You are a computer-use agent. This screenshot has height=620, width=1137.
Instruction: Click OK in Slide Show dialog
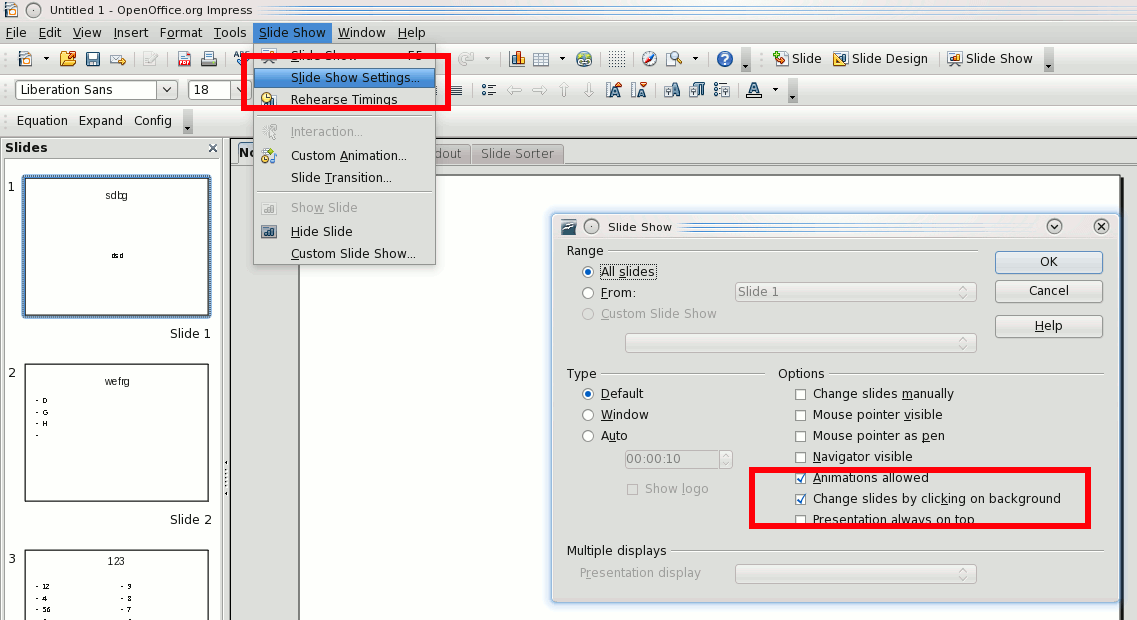[x=1049, y=262]
